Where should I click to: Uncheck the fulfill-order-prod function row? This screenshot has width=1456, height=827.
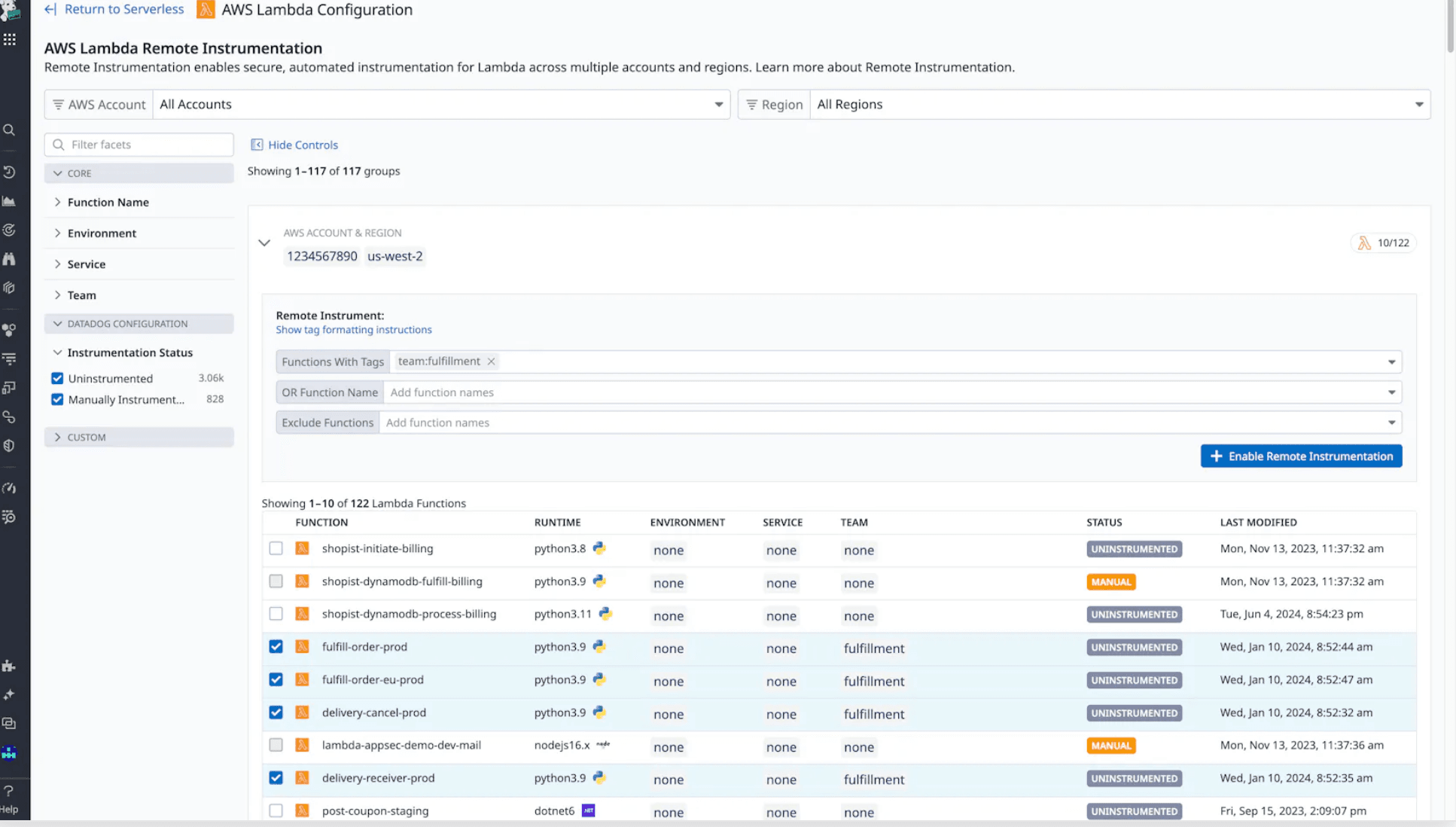[276, 647]
